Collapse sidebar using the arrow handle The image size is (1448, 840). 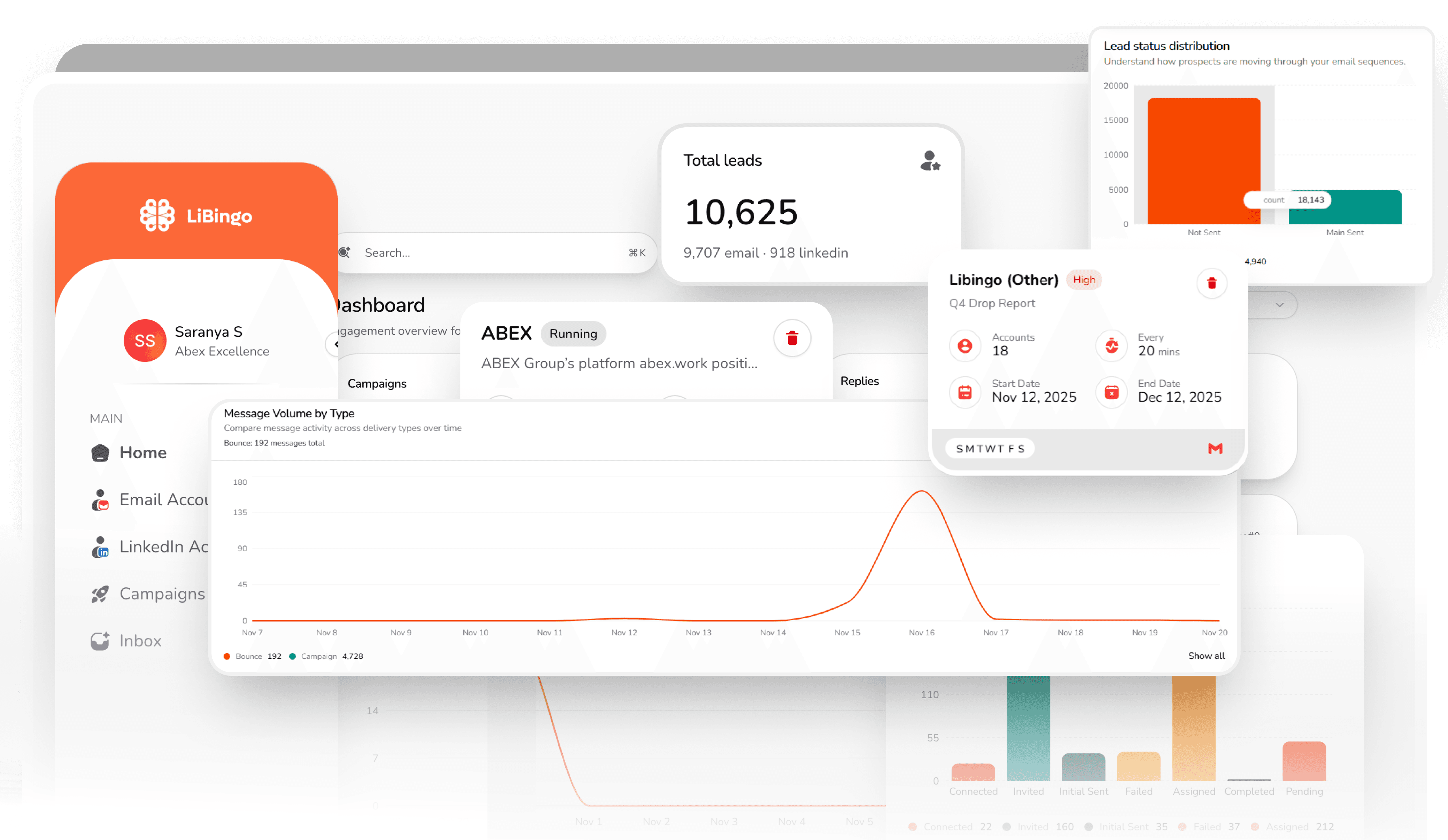[x=335, y=345]
